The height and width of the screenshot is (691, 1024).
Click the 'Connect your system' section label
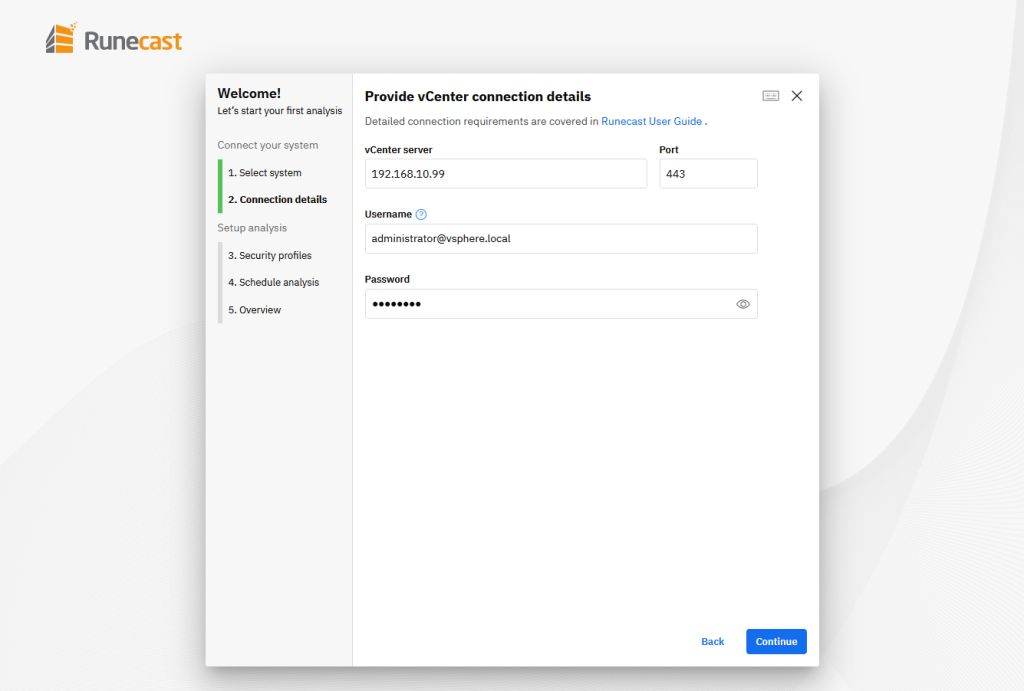[268, 145]
